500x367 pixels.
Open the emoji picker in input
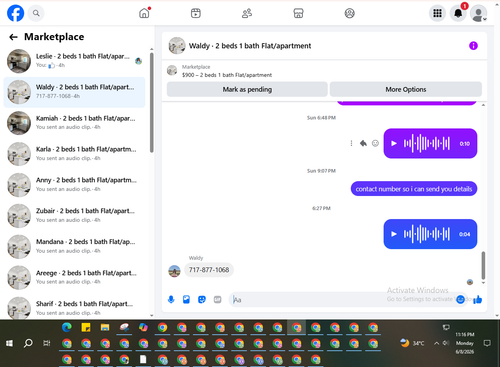tap(460, 299)
